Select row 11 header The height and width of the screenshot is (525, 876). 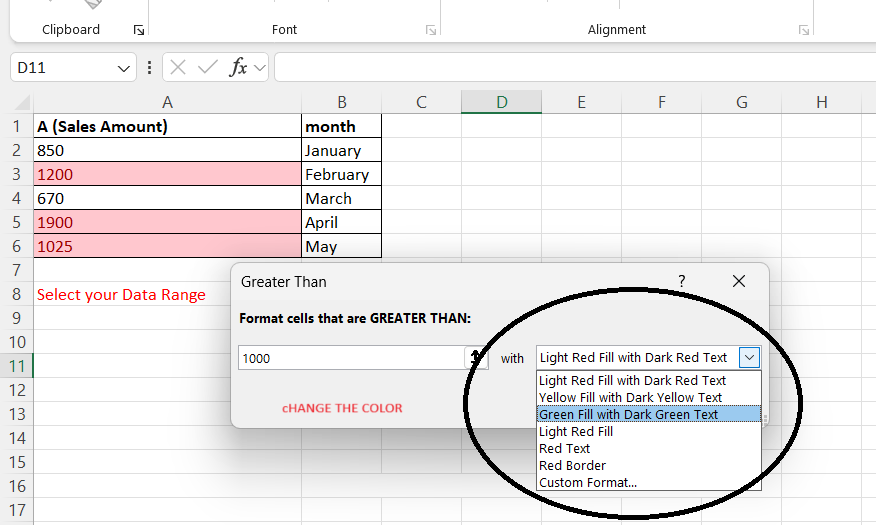tap(17, 366)
